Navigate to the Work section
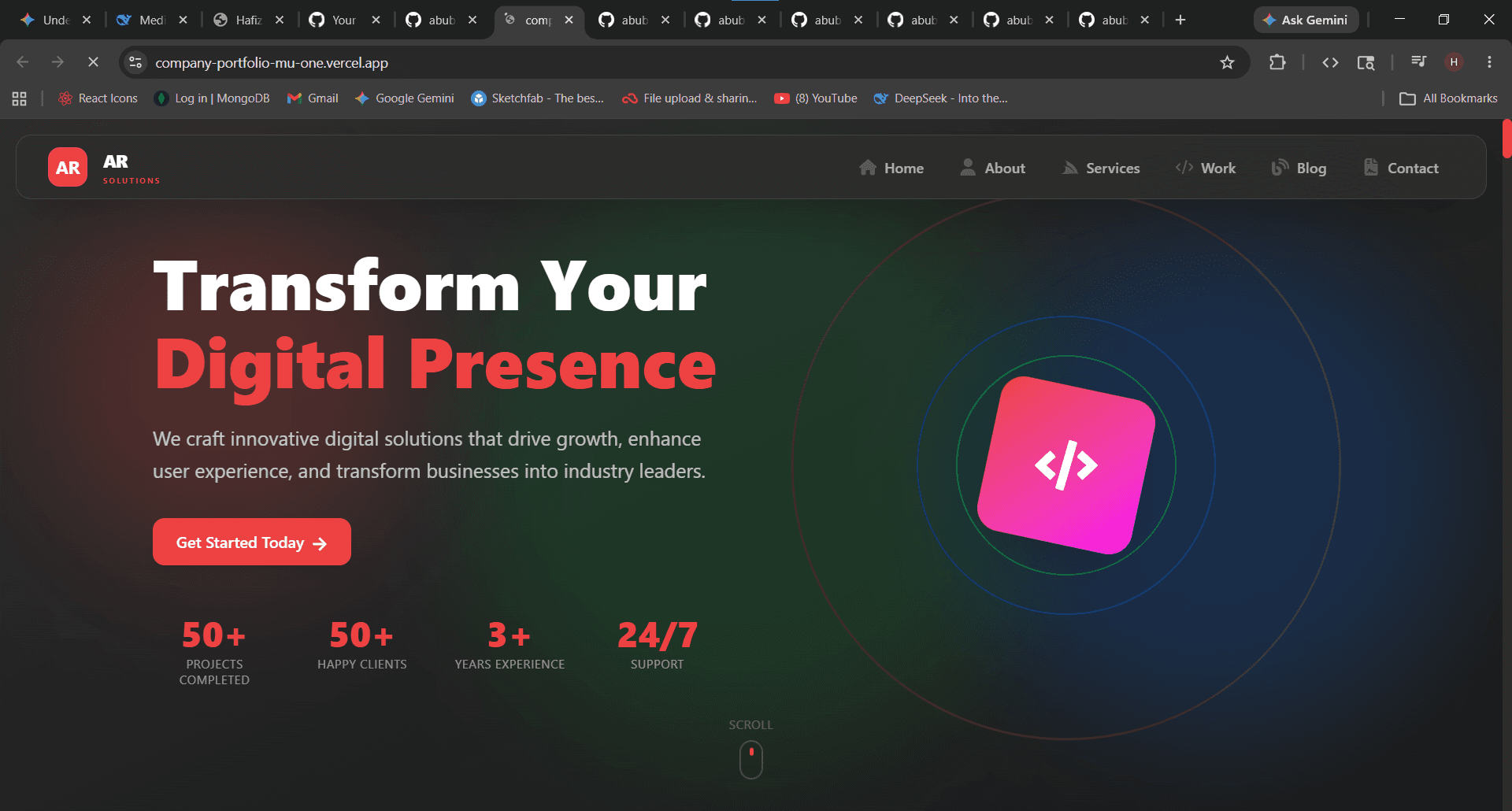Image resolution: width=1512 pixels, height=811 pixels. tap(1206, 168)
